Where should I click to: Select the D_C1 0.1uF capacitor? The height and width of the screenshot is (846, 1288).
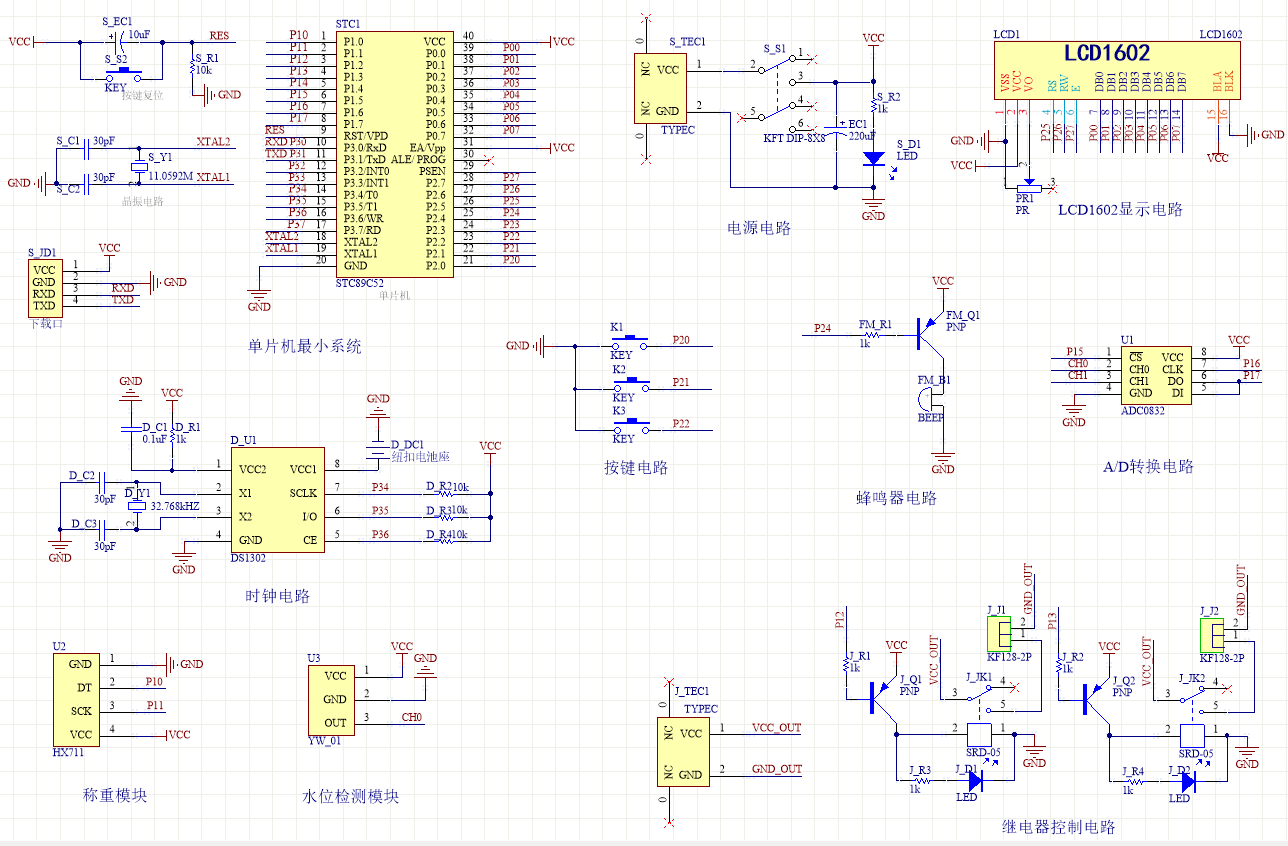pyautogui.click(x=130, y=429)
